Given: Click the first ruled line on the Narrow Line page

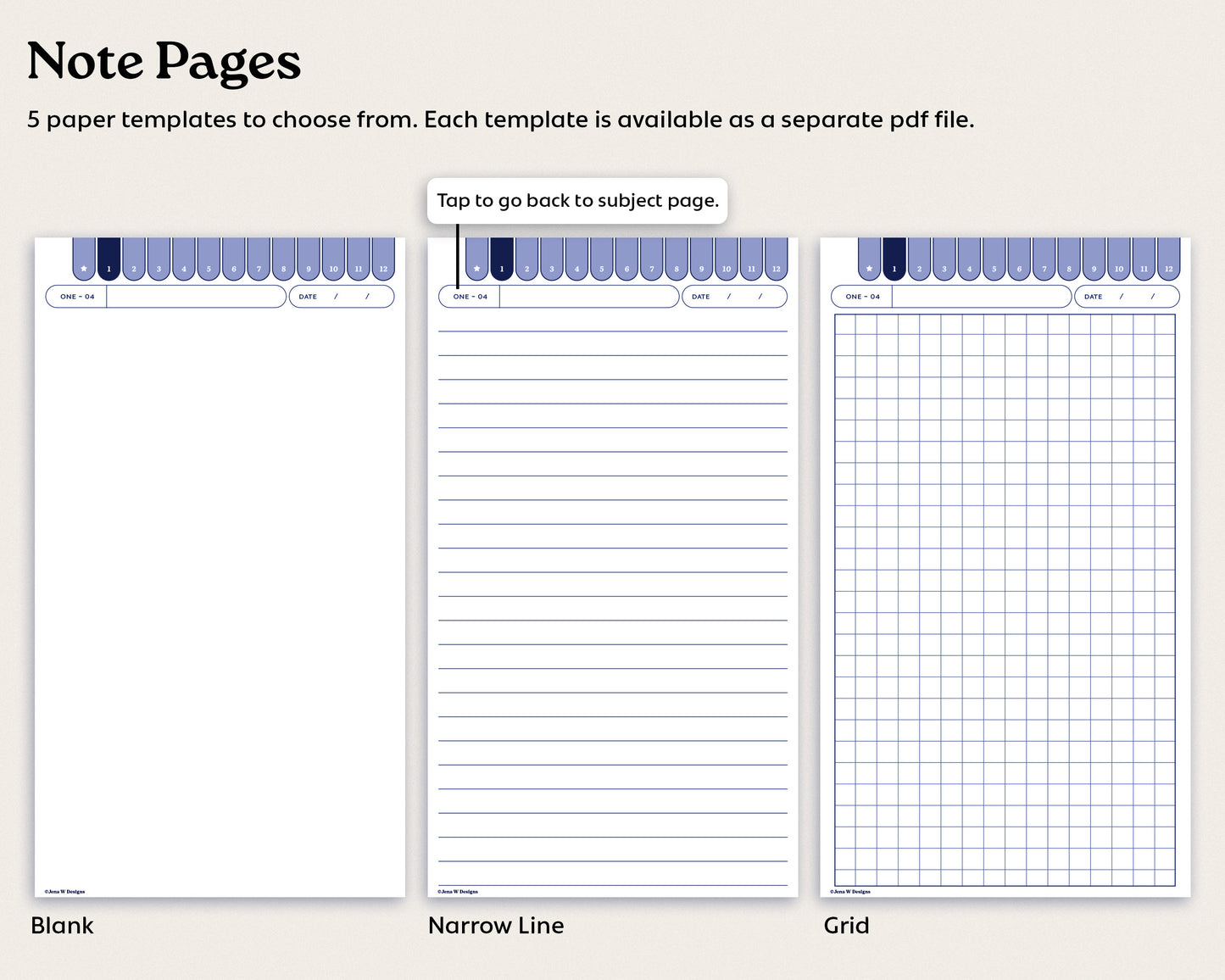Looking at the screenshot, I should (x=612, y=330).
